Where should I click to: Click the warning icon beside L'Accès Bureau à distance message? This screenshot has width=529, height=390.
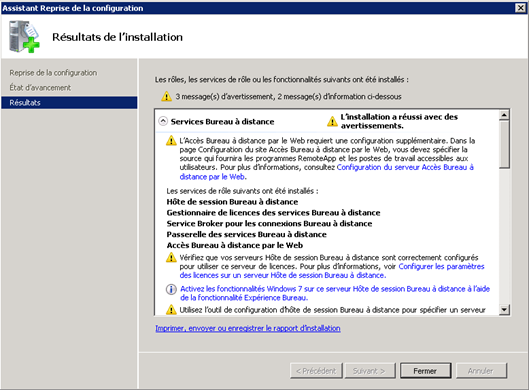[171, 140]
